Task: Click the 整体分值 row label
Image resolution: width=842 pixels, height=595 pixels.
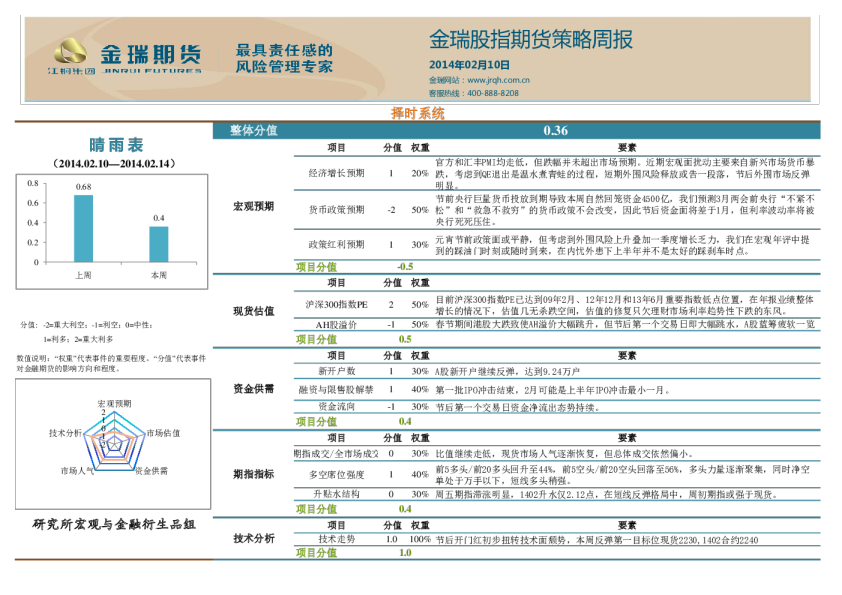Action: [x=253, y=131]
